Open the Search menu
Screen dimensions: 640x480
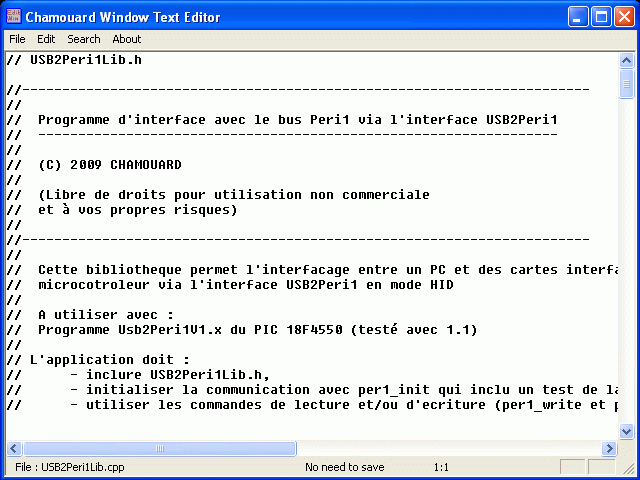pyautogui.click(x=84, y=39)
